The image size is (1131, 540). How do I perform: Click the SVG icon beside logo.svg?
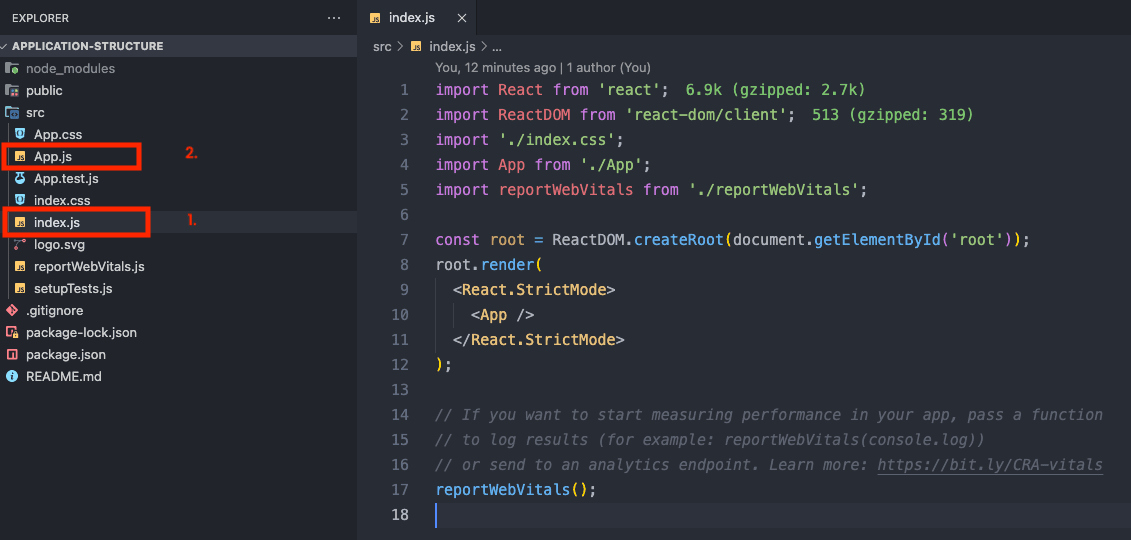coord(20,244)
